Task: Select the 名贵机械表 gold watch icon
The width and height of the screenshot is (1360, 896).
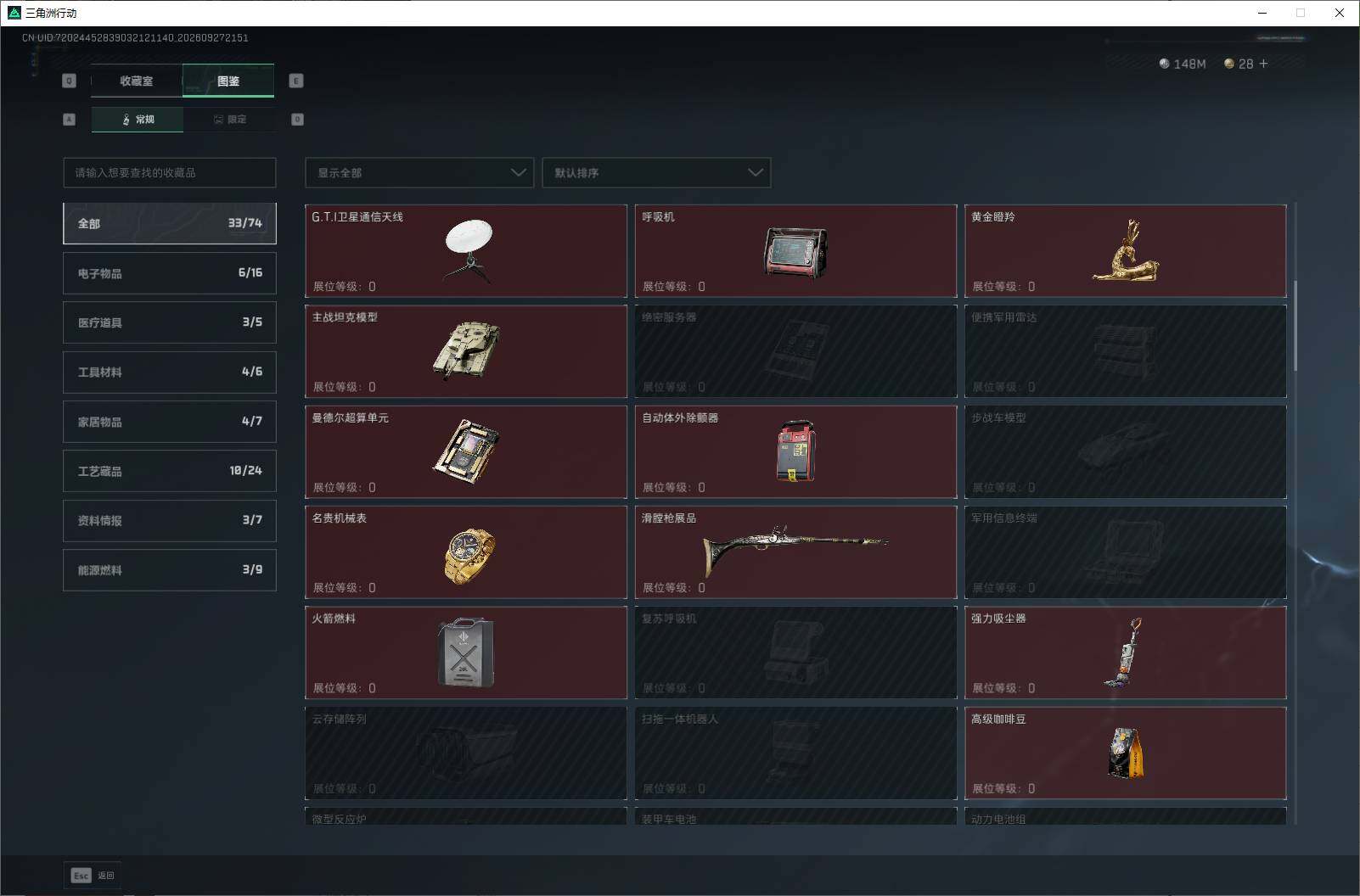Action: [469, 556]
